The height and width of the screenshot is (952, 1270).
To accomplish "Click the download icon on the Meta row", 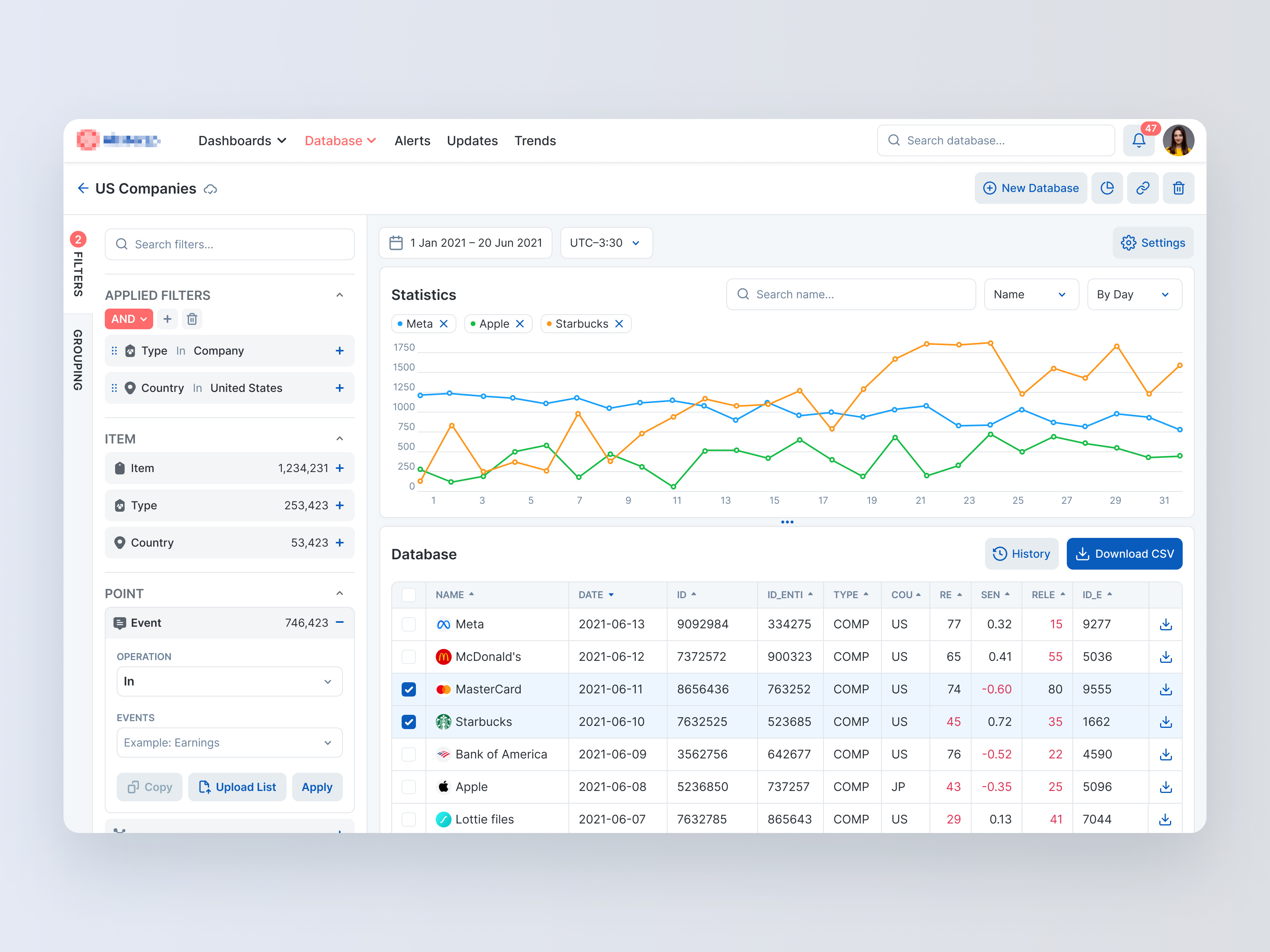I will pyautogui.click(x=1166, y=624).
